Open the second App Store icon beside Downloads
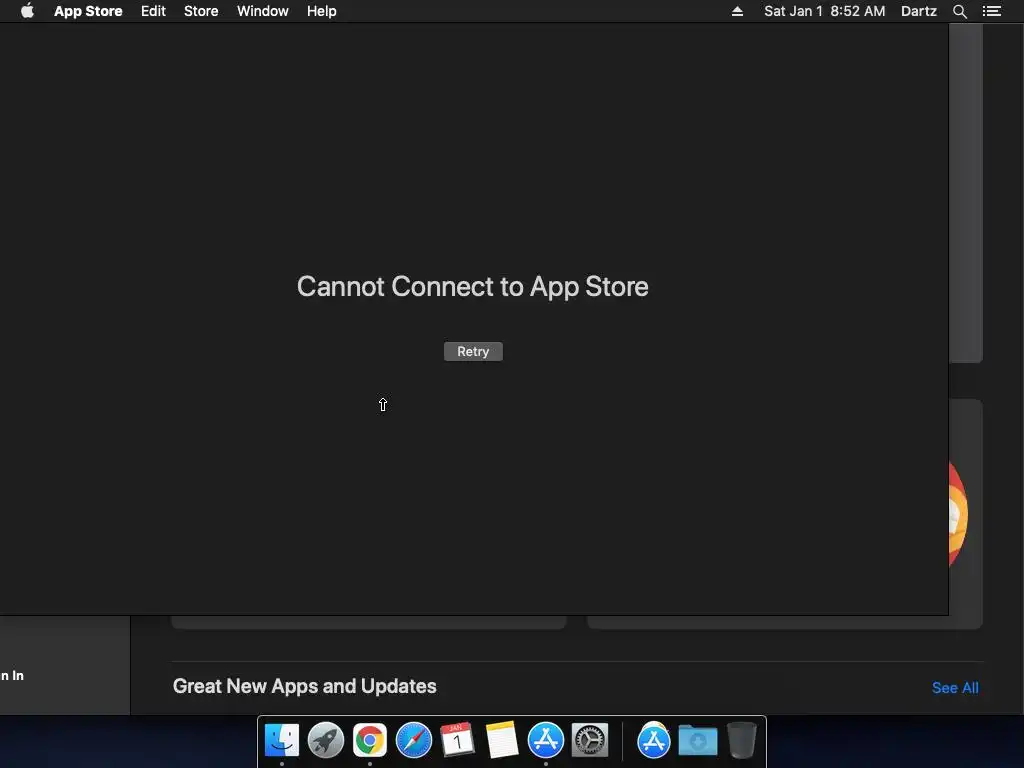The height and width of the screenshot is (768, 1024). click(654, 741)
